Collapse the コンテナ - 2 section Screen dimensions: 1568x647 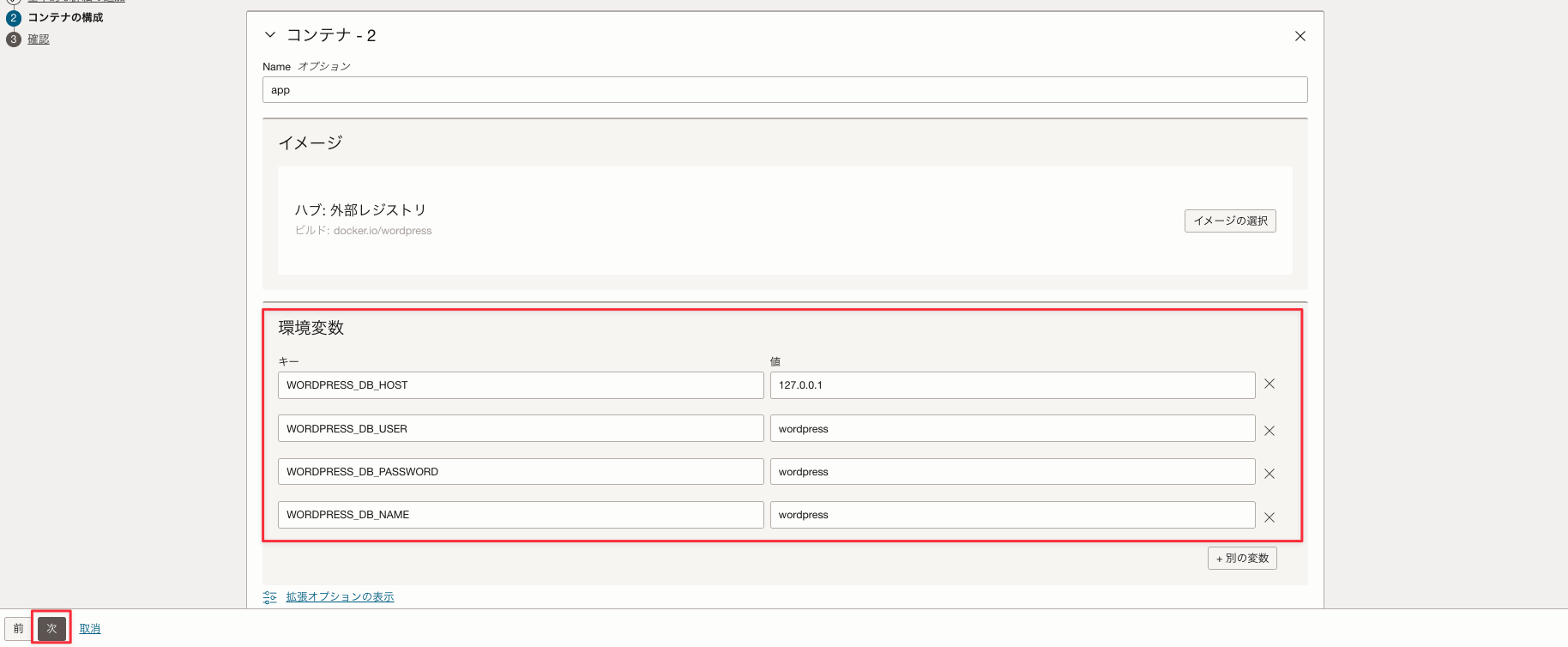coord(270,35)
